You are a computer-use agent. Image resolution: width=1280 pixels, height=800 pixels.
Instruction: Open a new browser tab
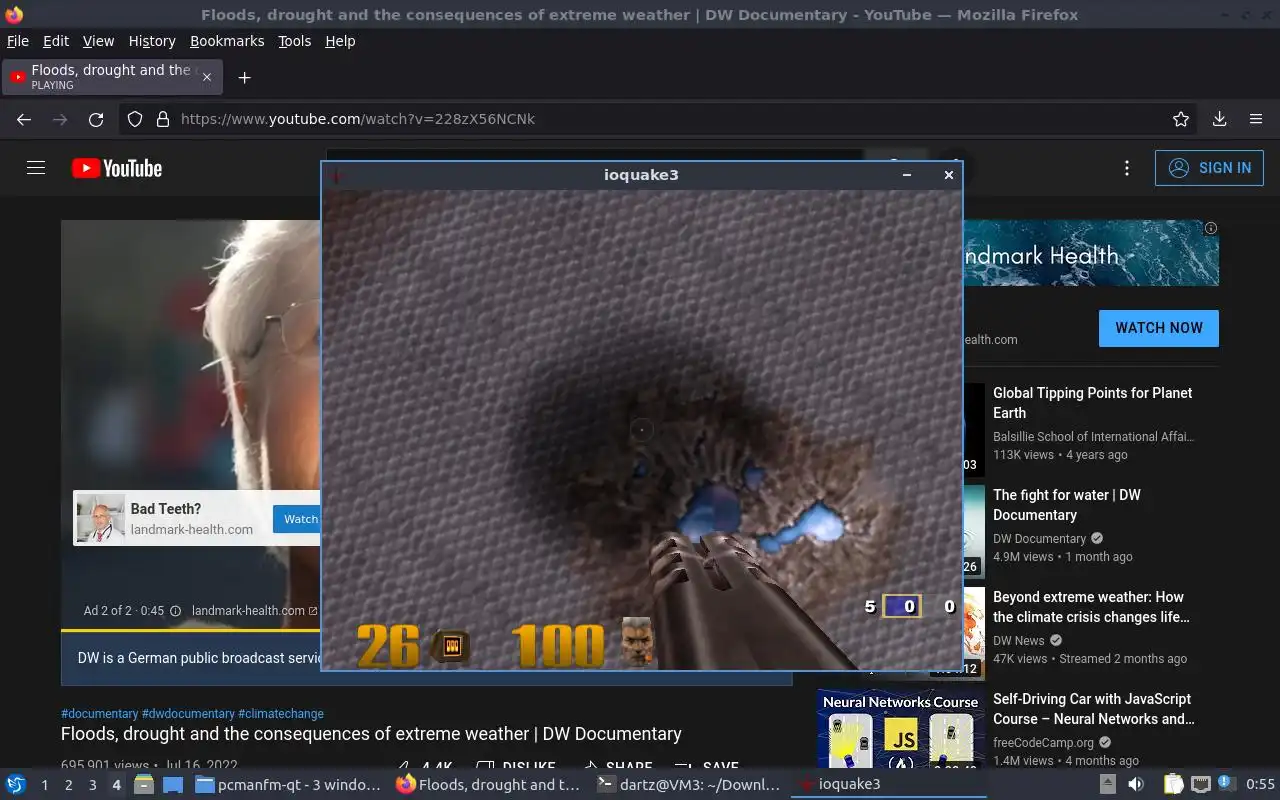coord(244,77)
